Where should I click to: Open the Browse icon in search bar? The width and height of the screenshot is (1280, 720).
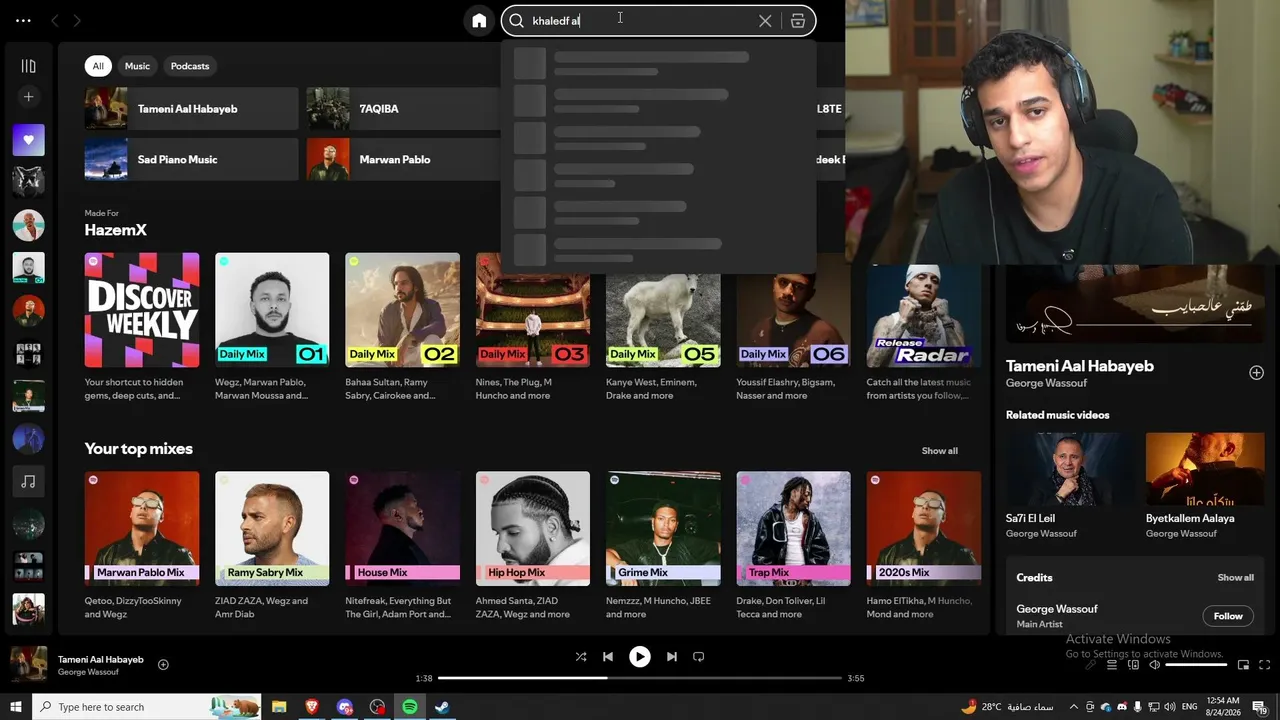(798, 21)
